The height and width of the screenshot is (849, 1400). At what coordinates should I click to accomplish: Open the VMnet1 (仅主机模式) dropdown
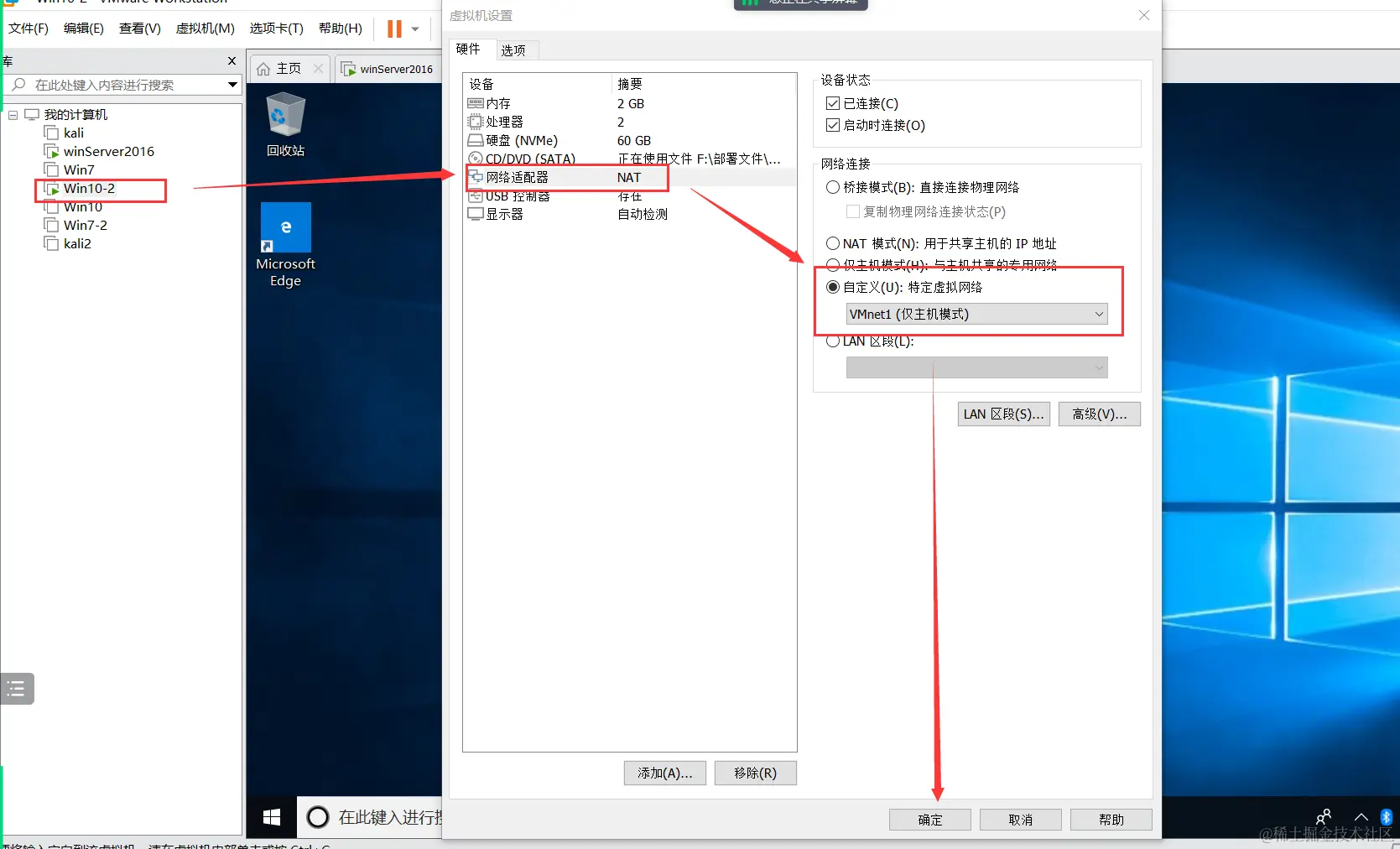point(976,314)
